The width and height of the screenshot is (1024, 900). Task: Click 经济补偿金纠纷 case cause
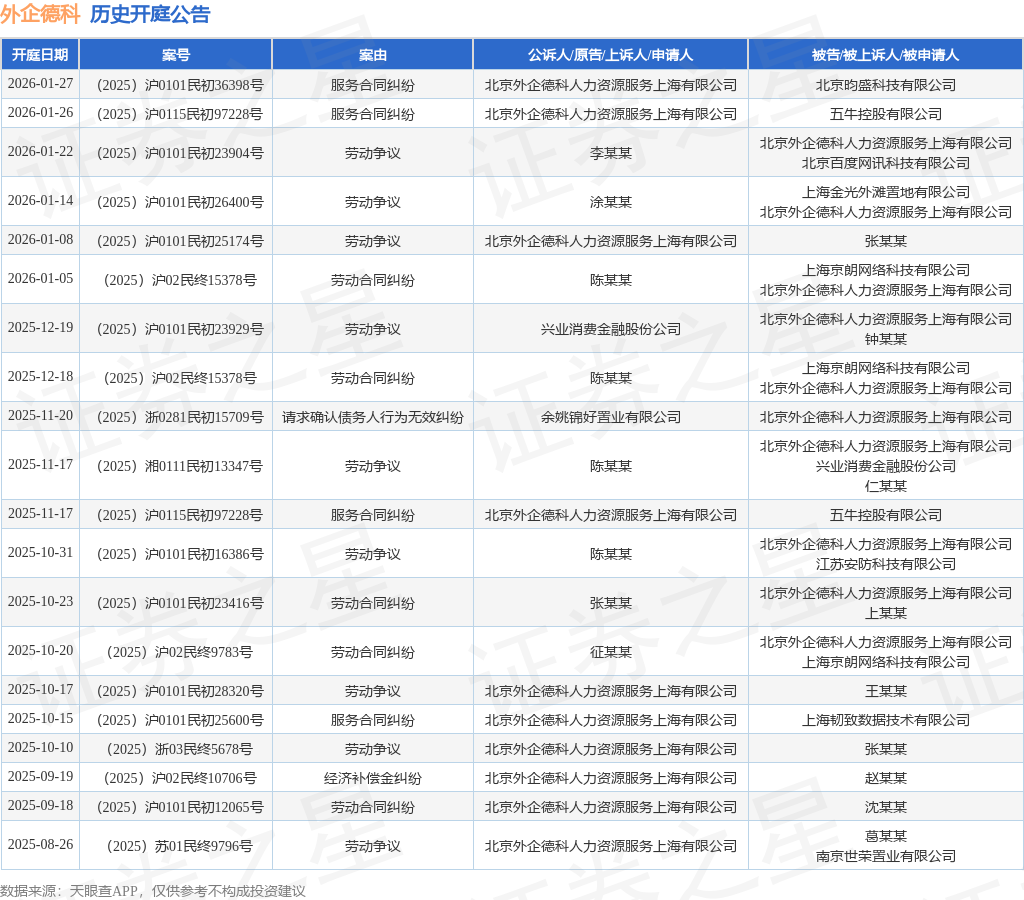click(x=372, y=778)
